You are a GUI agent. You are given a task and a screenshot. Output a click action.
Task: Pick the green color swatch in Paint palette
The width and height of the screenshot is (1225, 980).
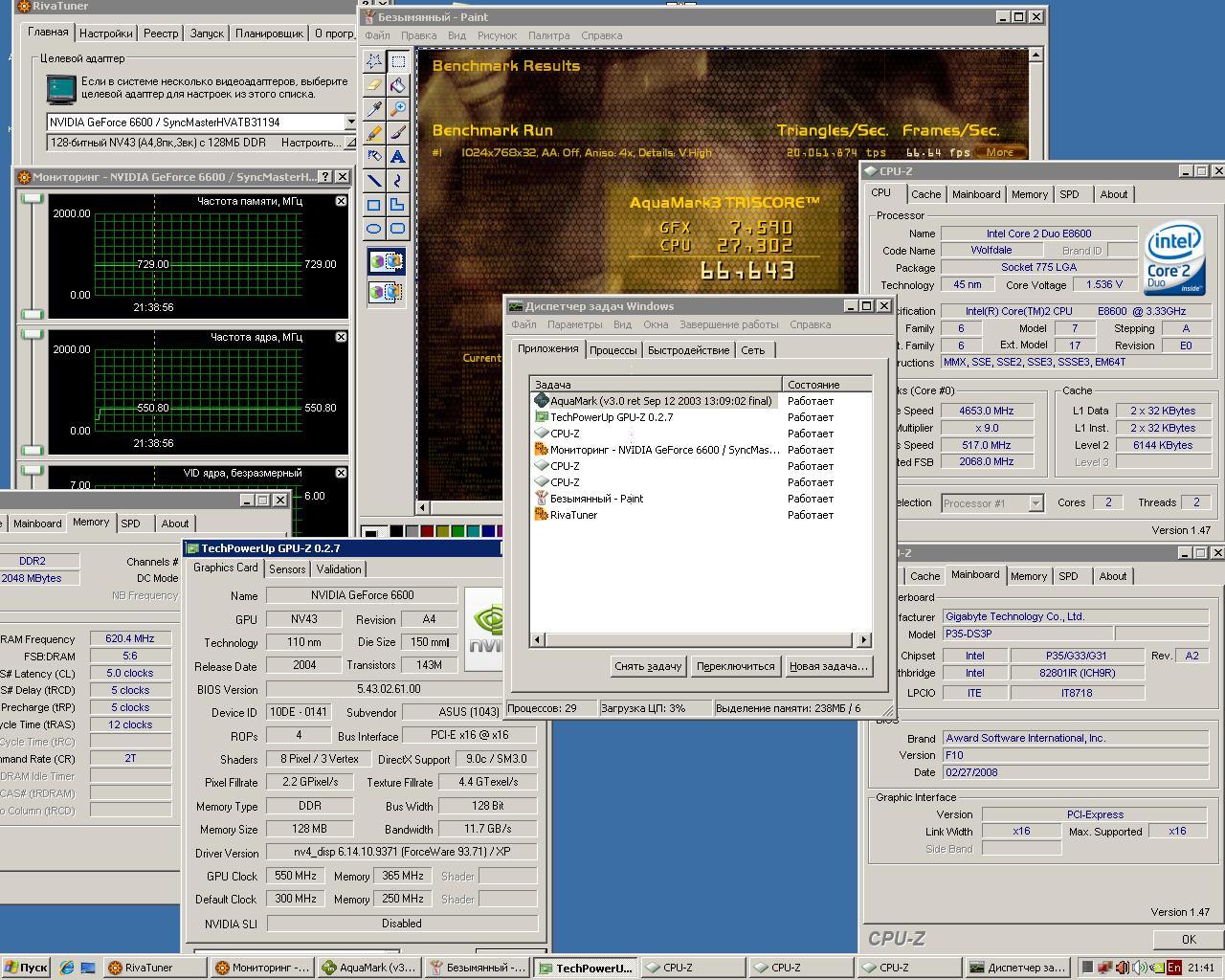[x=457, y=531]
